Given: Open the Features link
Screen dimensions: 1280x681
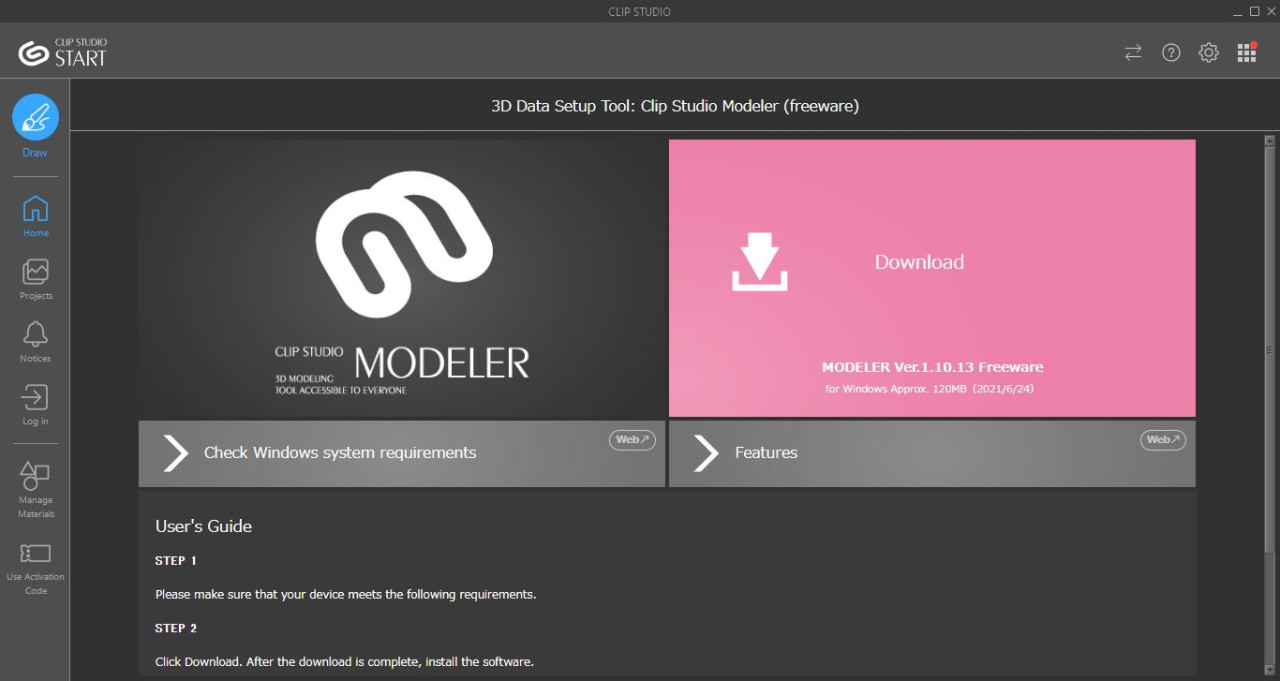Looking at the screenshot, I should (932, 453).
